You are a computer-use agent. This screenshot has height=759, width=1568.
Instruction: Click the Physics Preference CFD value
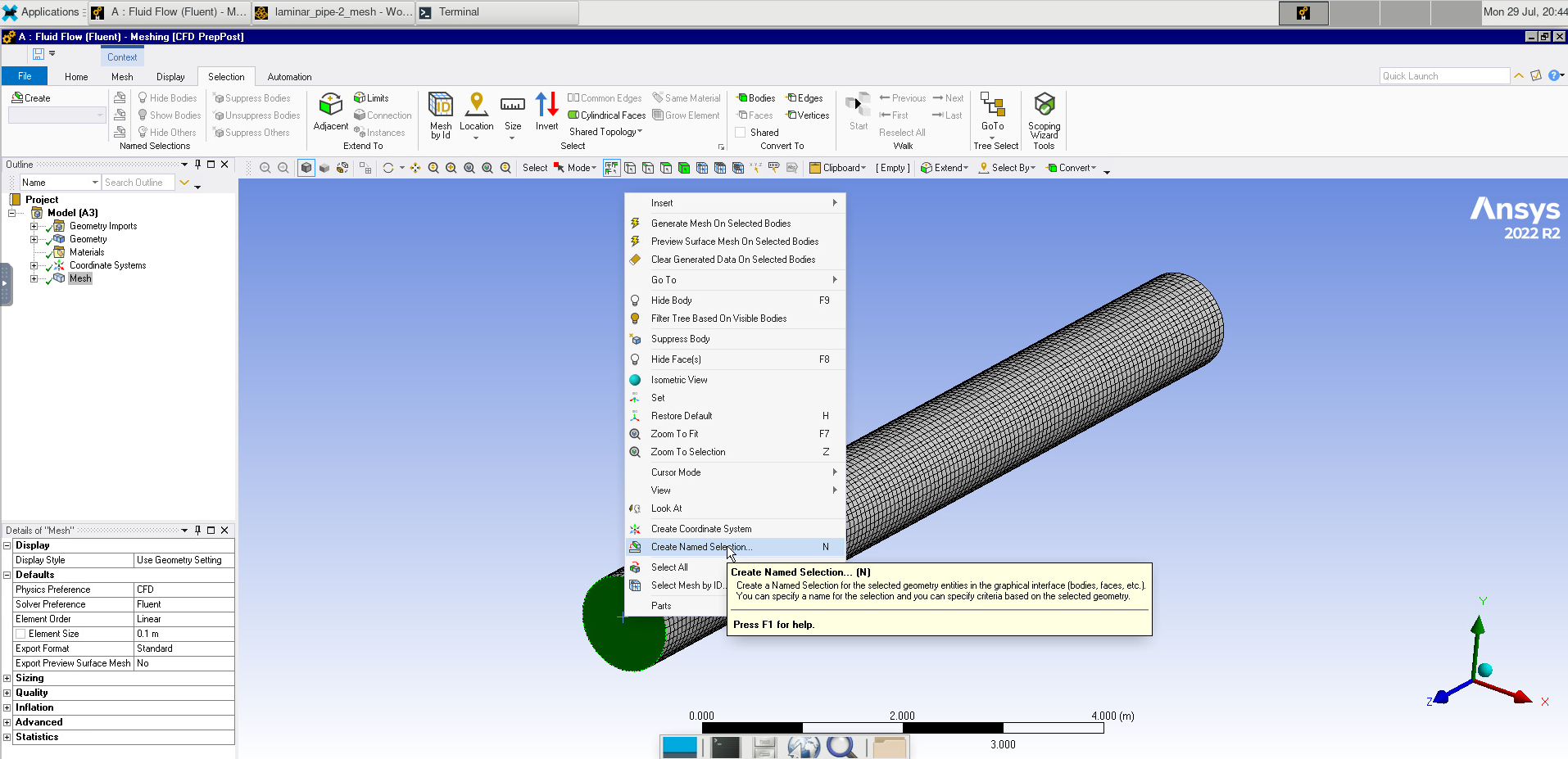click(x=184, y=590)
